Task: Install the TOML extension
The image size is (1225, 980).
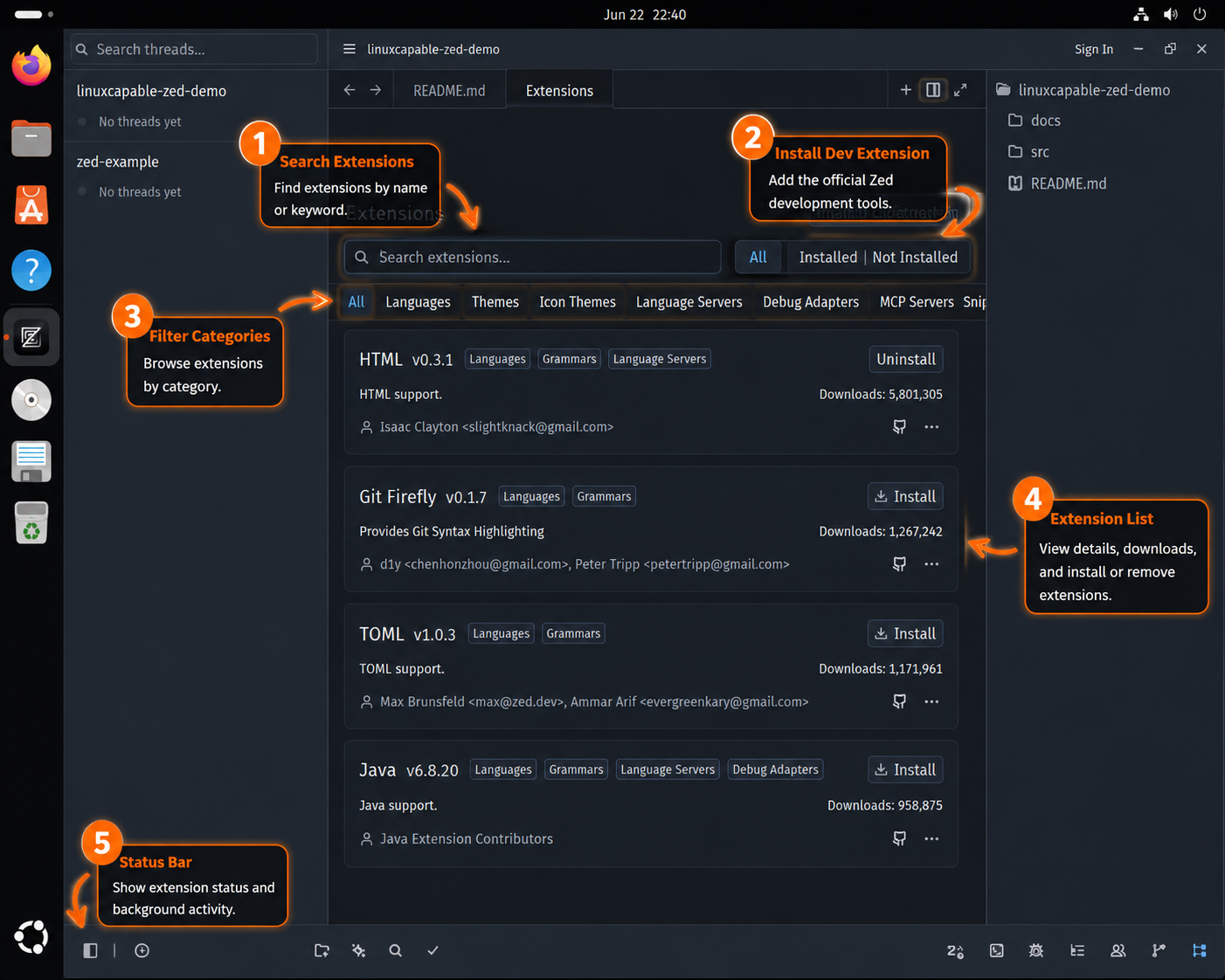Action: pos(905,634)
